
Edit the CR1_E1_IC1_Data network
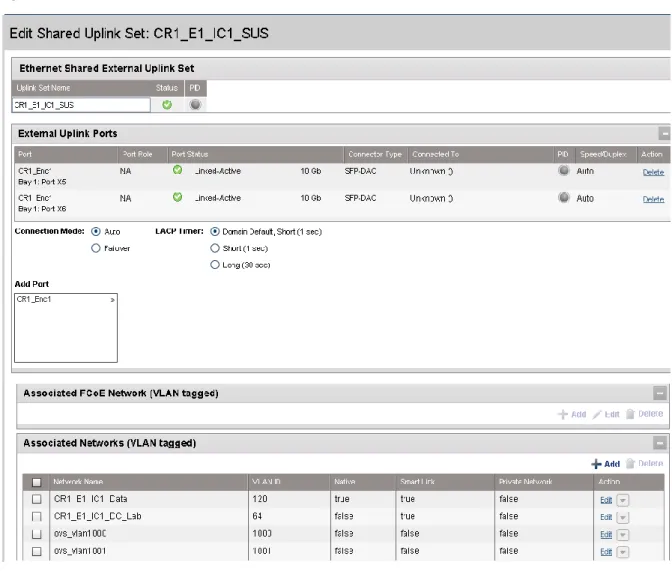(606, 500)
